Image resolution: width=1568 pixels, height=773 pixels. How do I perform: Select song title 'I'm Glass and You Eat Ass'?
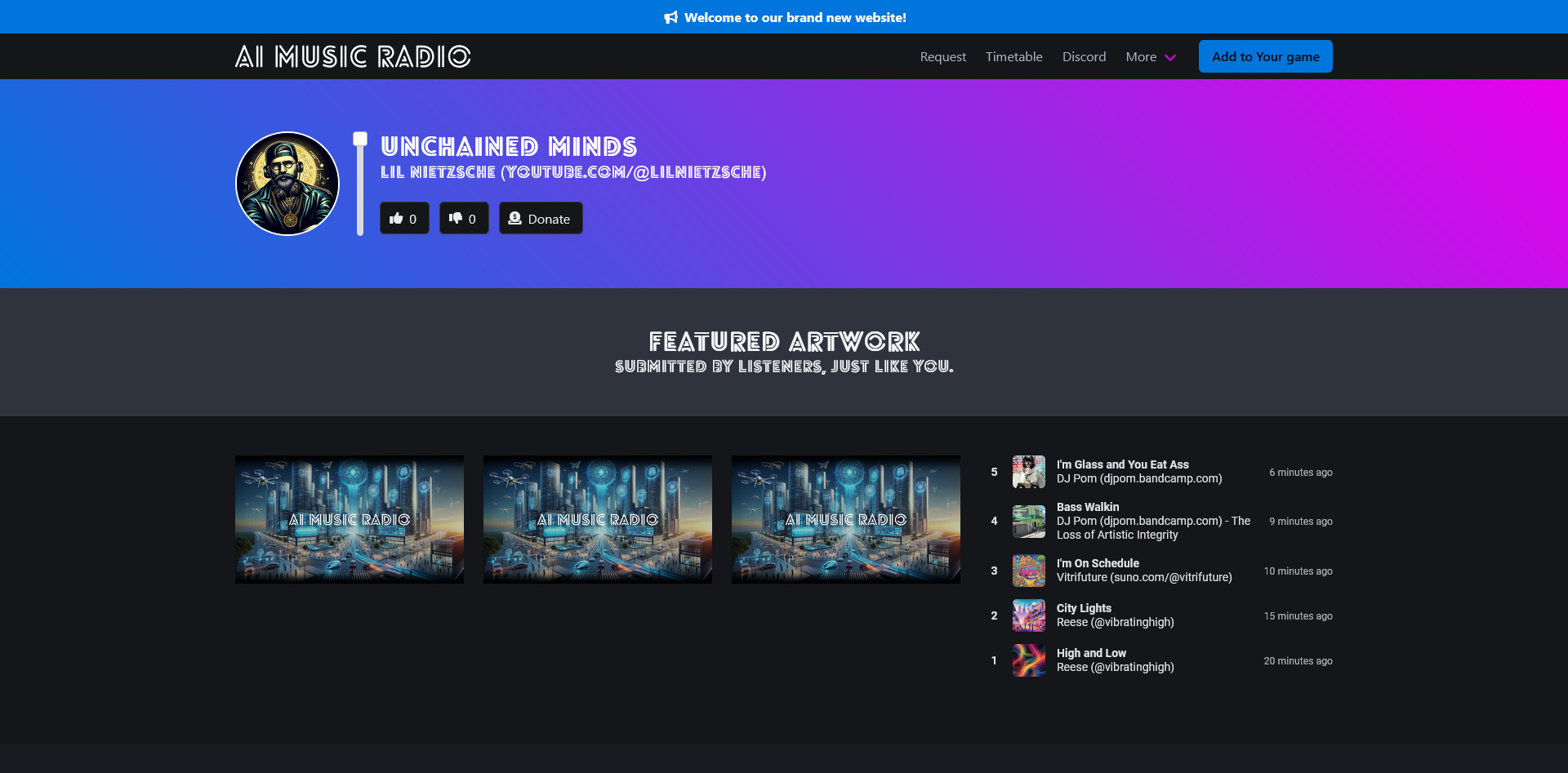pyautogui.click(x=1122, y=464)
